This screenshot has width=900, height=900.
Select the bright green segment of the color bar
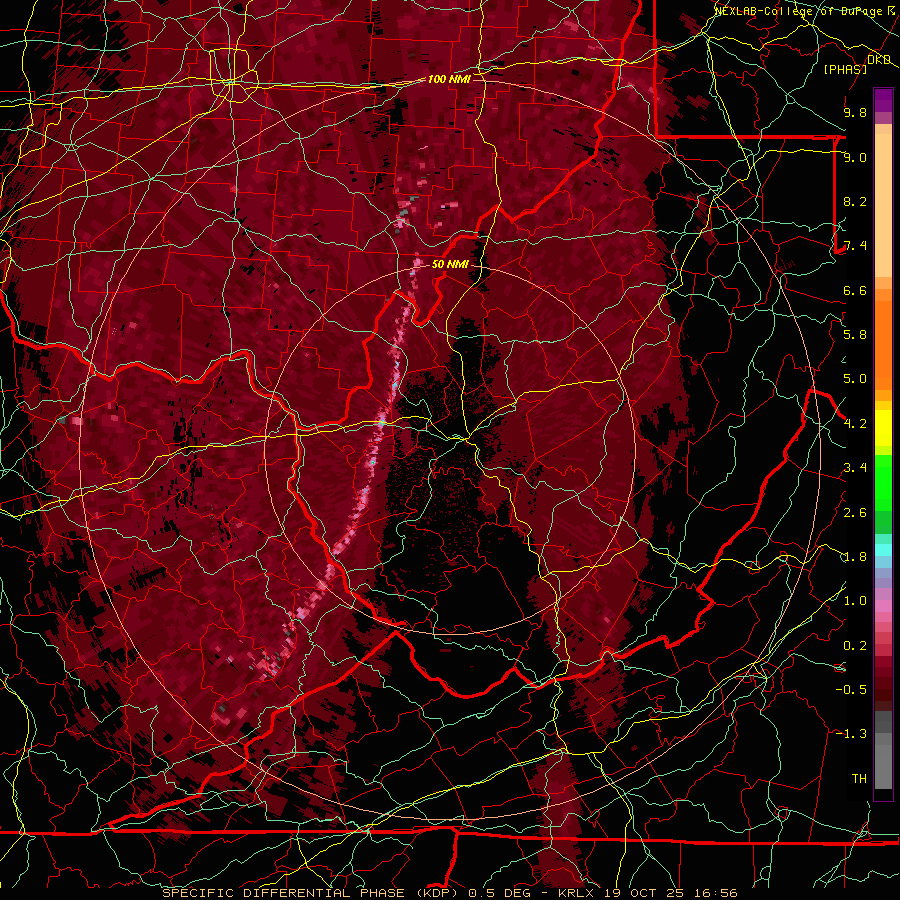(883, 483)
